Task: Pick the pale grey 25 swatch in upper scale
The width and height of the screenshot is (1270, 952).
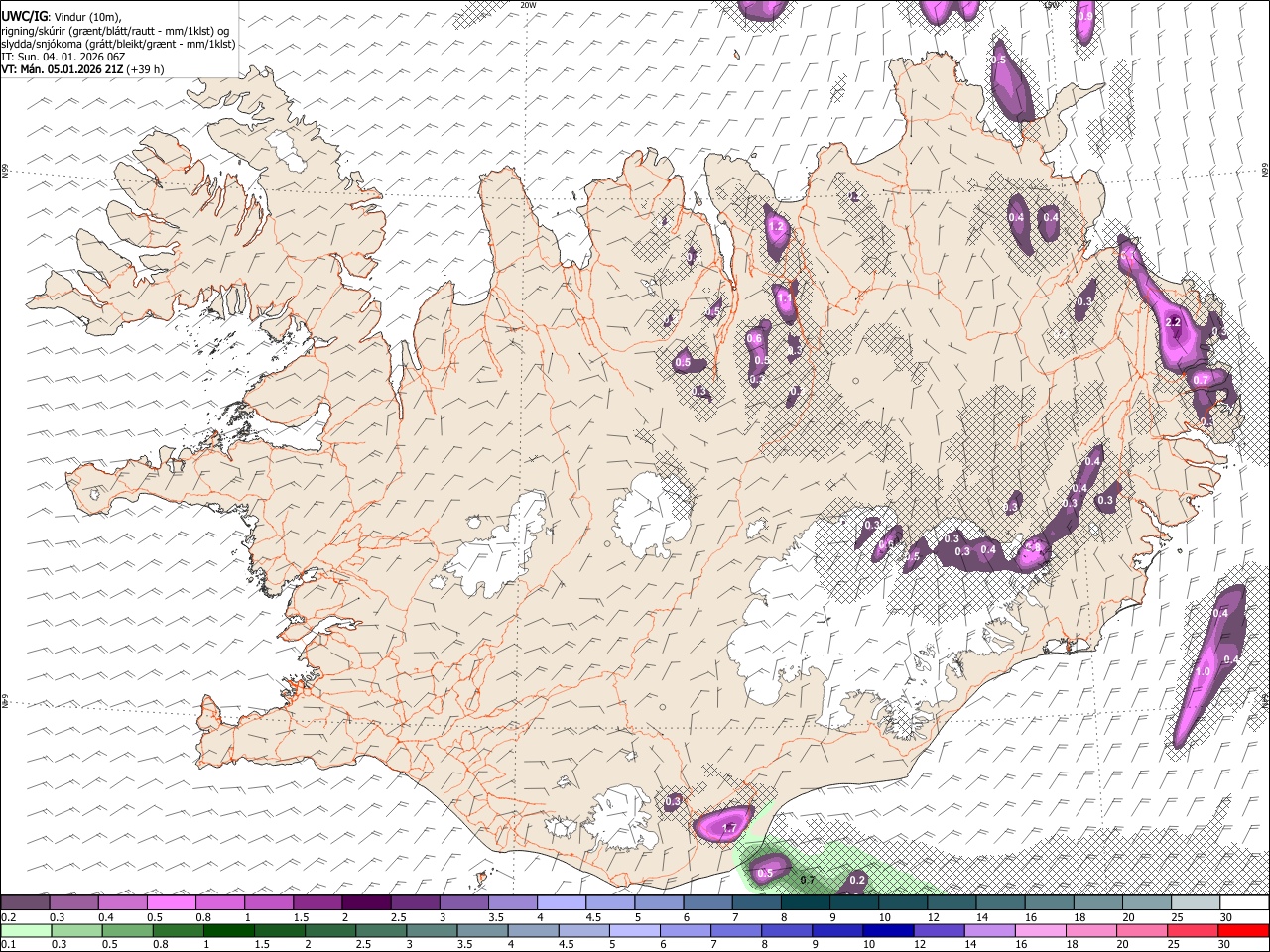Action: coord(1196,903)
